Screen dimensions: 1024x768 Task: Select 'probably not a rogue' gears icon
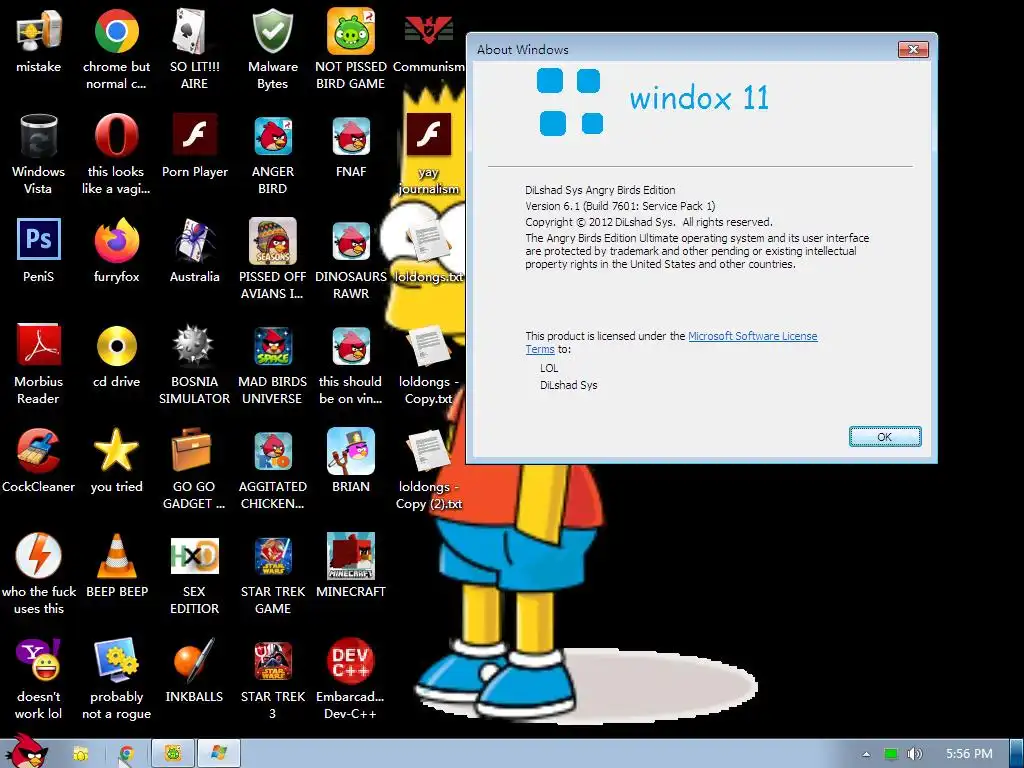tap(116, 660)
